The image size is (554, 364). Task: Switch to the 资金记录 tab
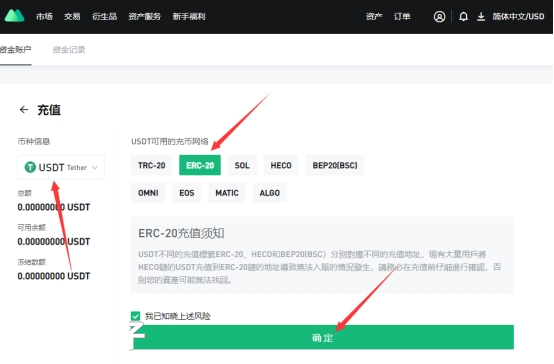(x=69, y=50)
